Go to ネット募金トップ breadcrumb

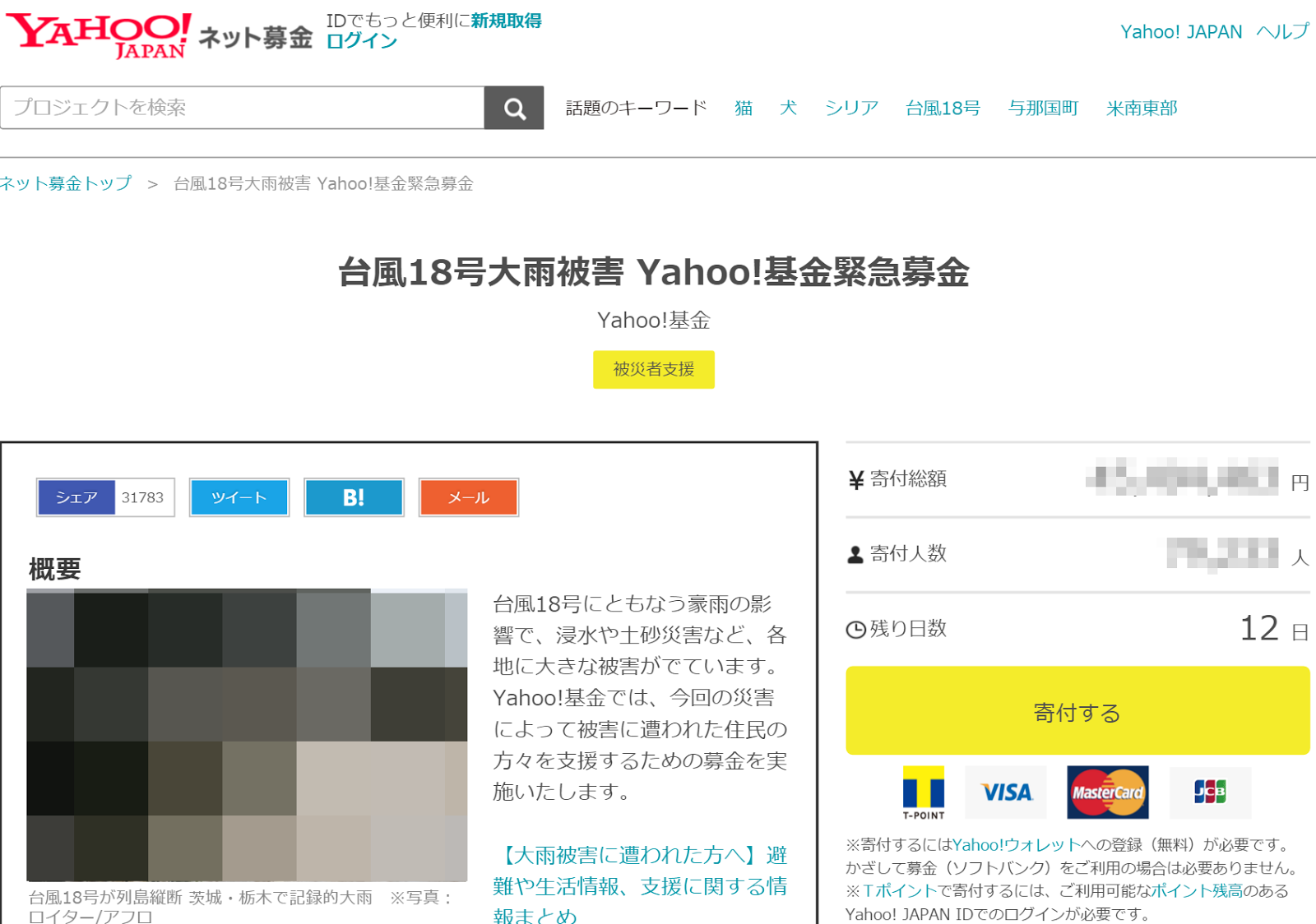point(66,183)
